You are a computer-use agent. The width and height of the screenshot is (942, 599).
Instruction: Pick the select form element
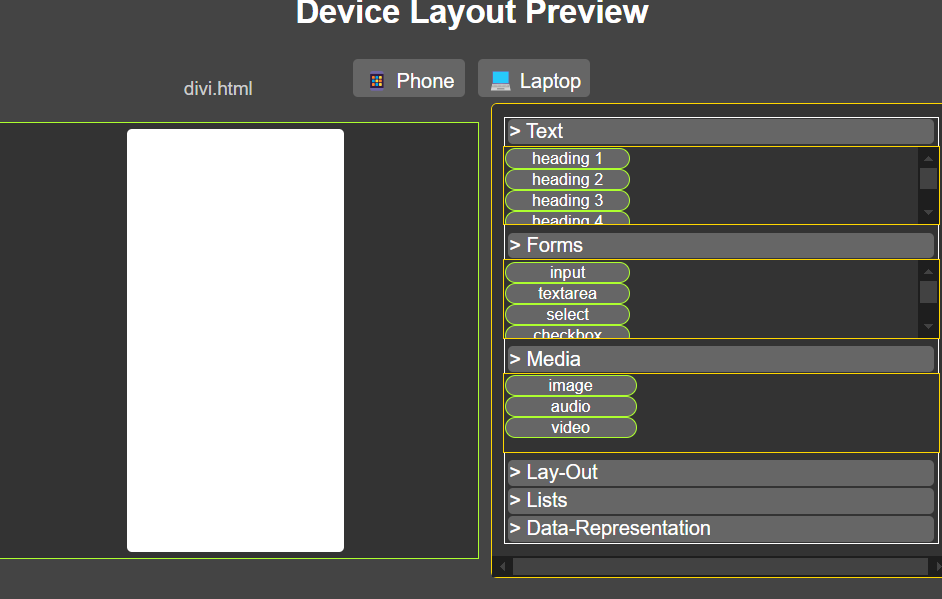(x=567, y=315)
